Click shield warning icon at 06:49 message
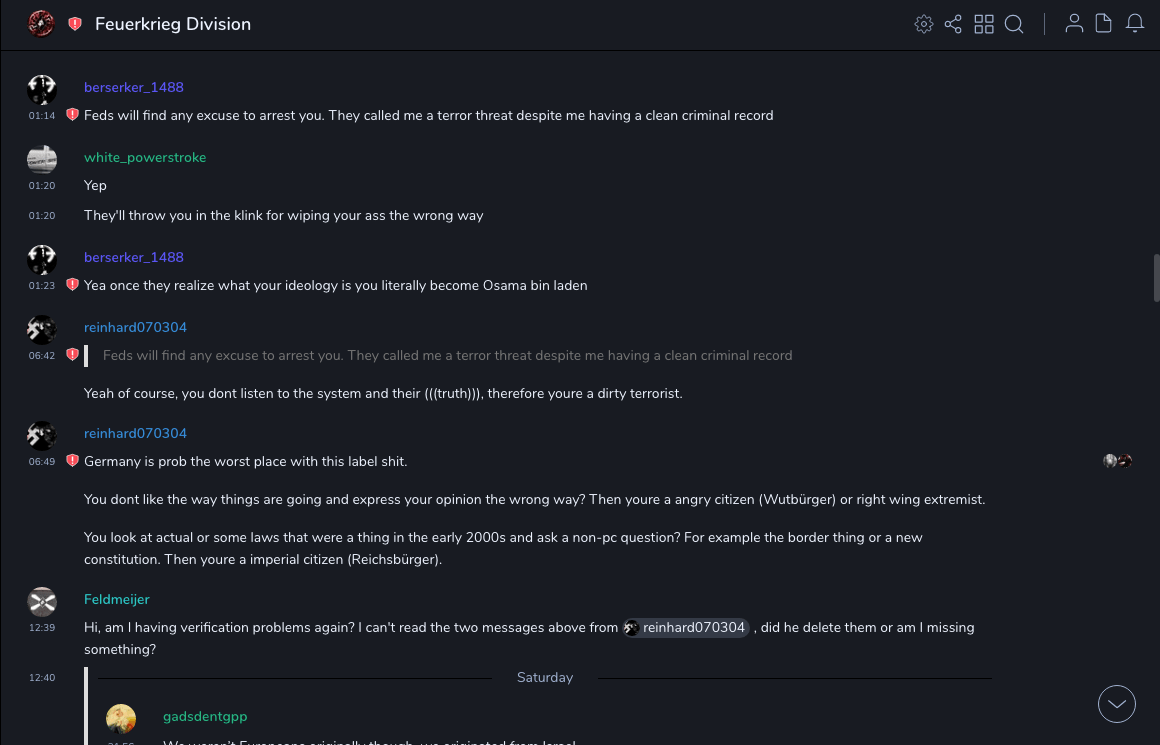 tap(72, 461)
